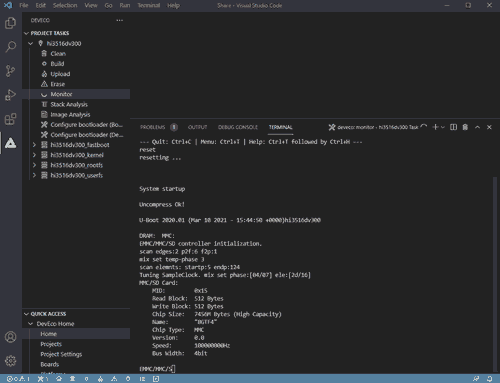Run the Build task

[57, 64]
